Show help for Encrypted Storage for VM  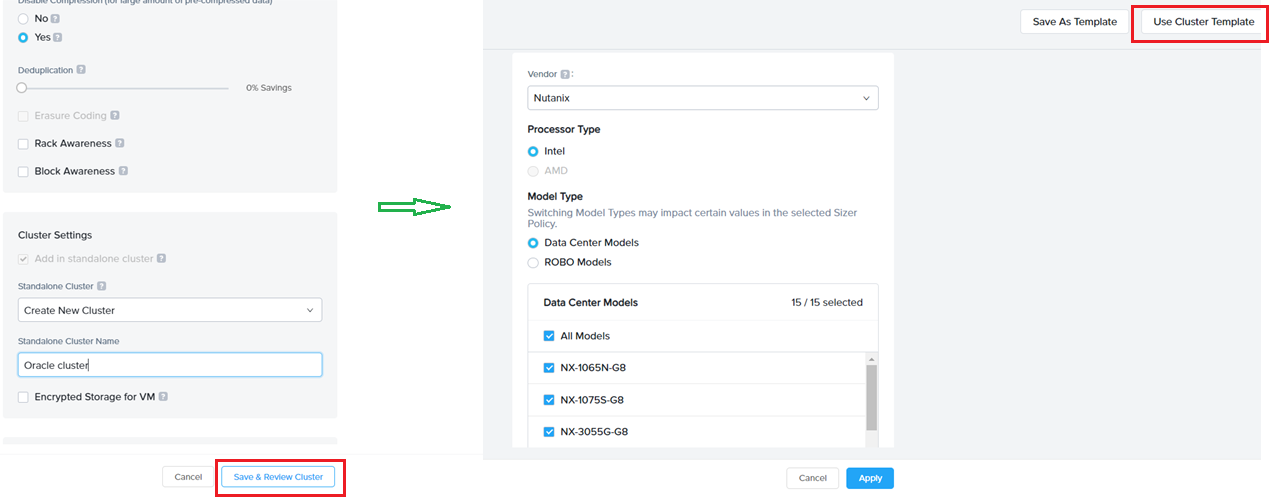[163, 397]
